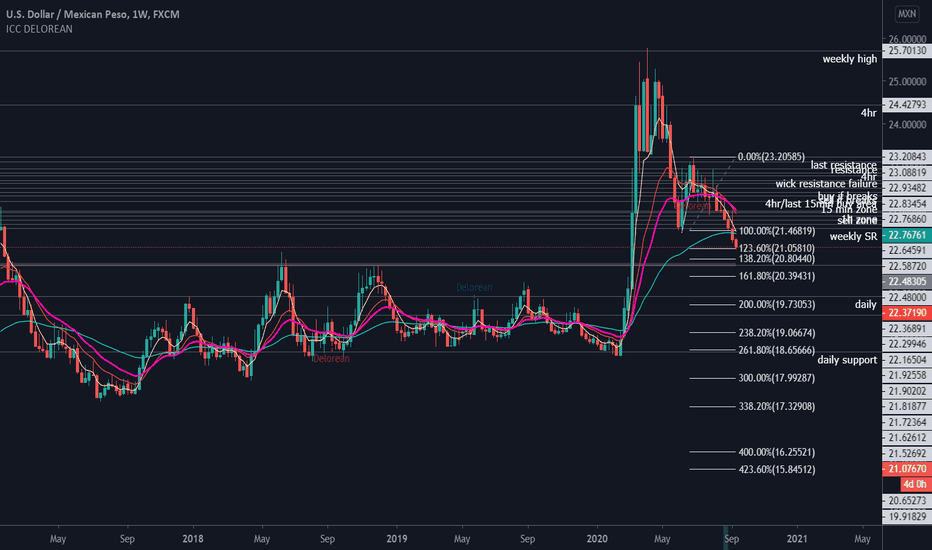Click the MXN currency button

907,14
